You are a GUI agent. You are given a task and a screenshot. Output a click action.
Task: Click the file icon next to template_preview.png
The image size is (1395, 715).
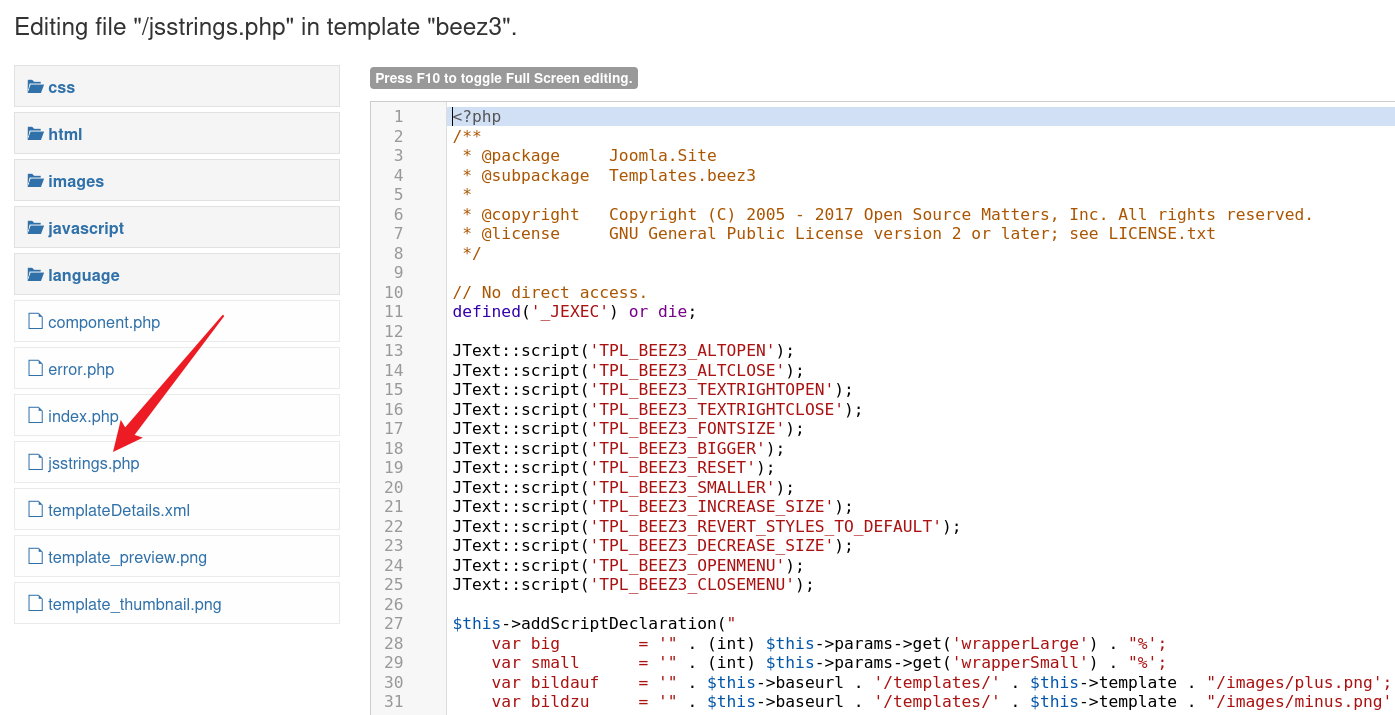36,556
